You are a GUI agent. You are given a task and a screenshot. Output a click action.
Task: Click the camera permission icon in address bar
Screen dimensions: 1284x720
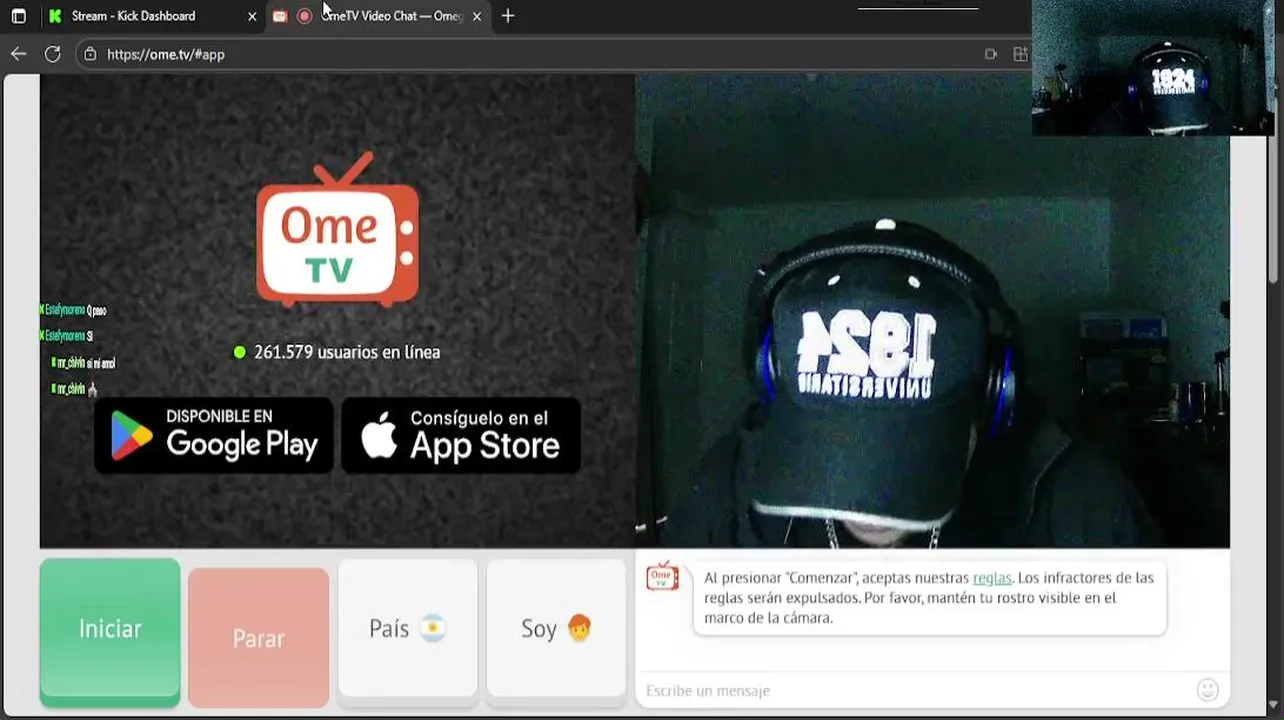pyautogui.click(x=991, y=54)
